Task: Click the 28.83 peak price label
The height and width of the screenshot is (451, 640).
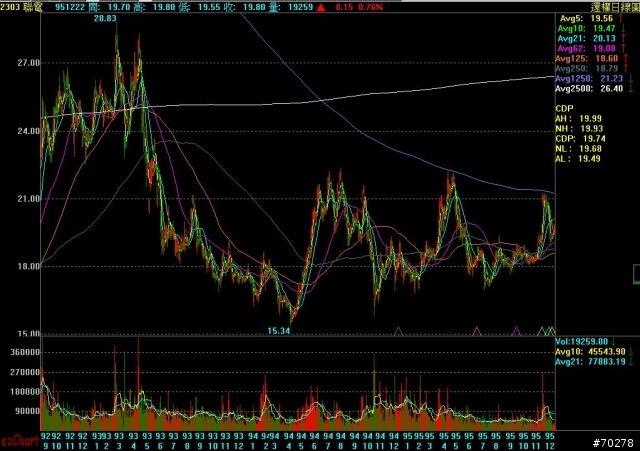Action: 105,18
